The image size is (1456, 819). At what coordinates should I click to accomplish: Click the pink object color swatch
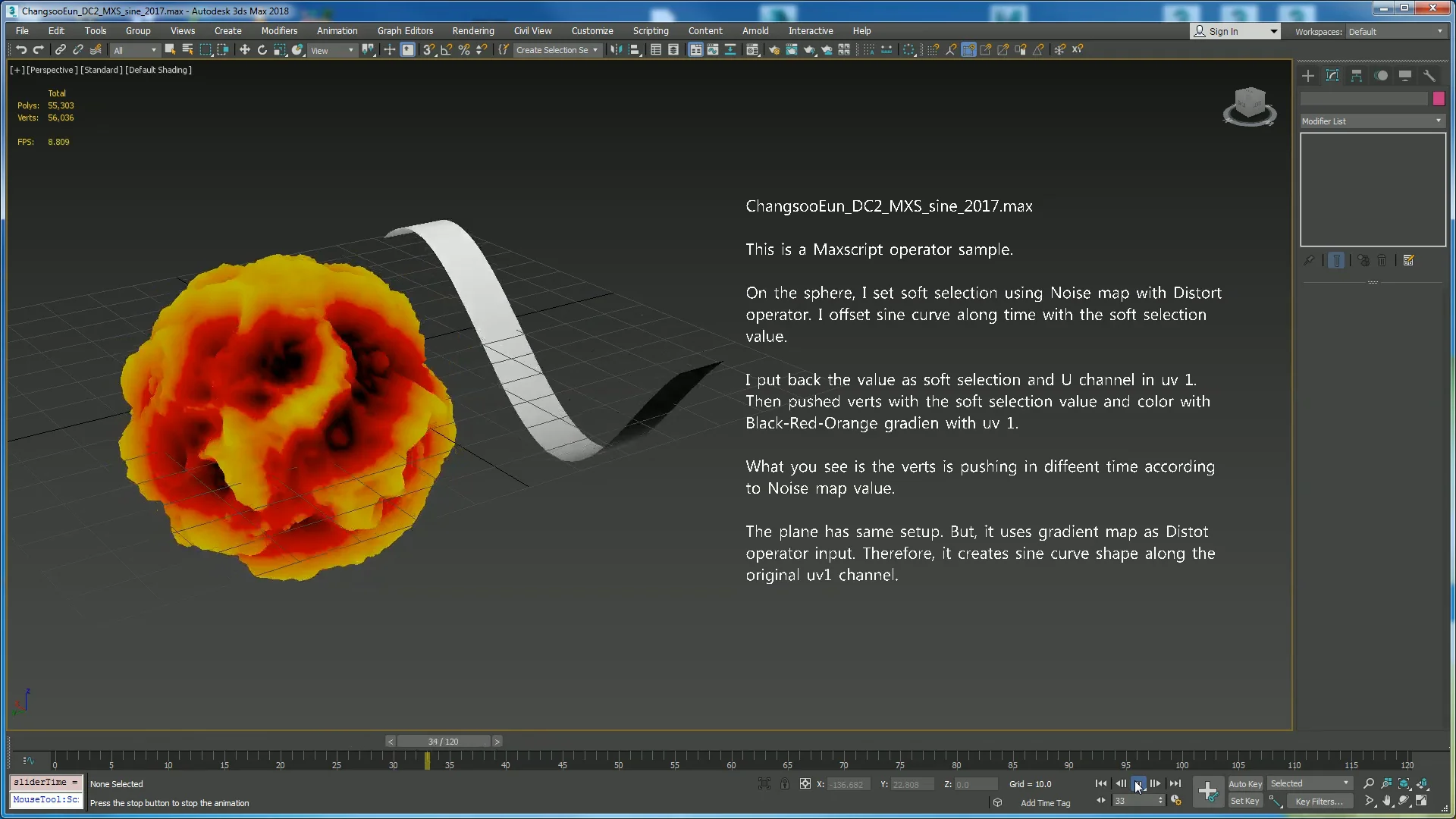pos(1439,99)
